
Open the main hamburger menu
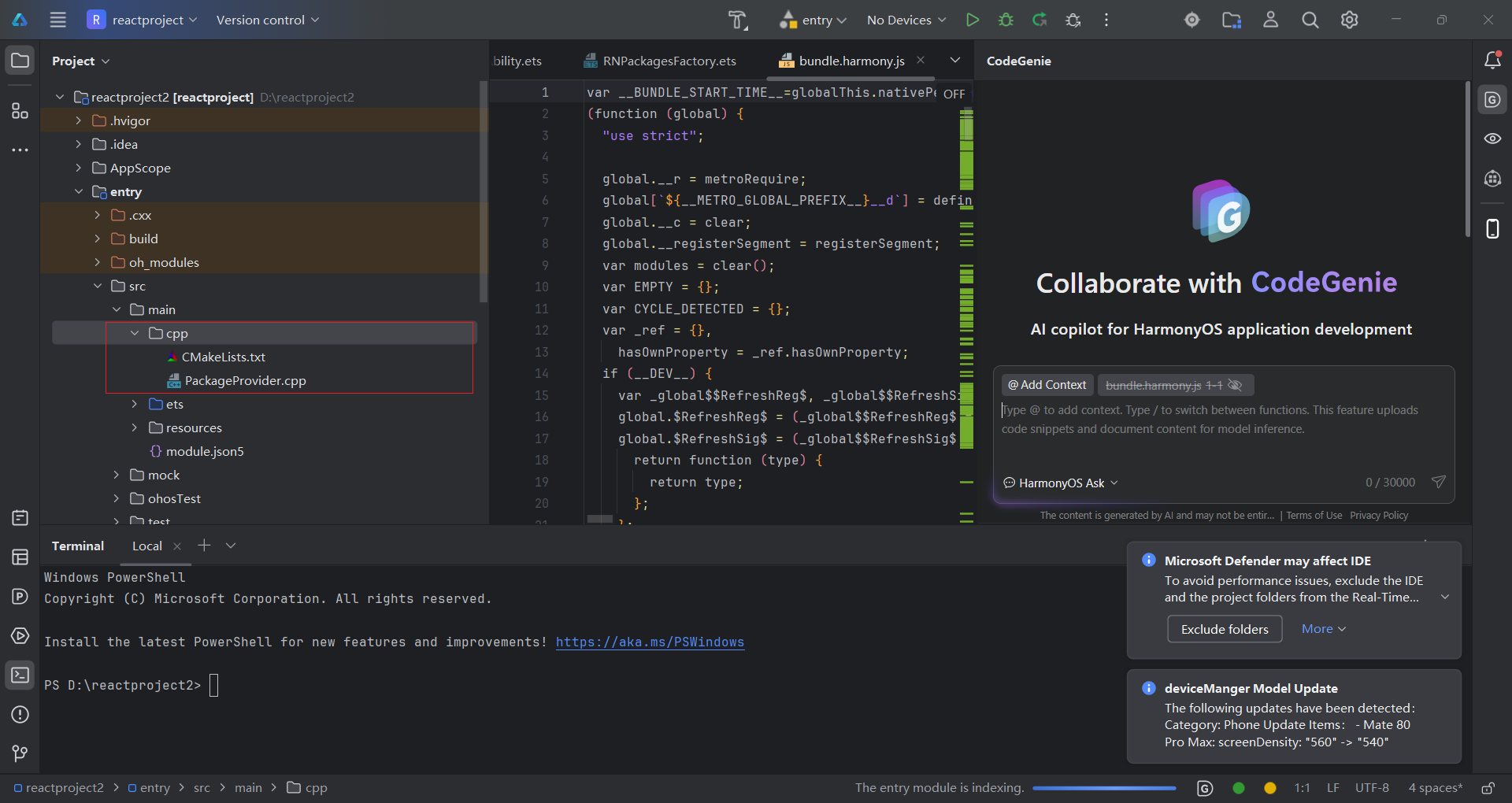57,20
